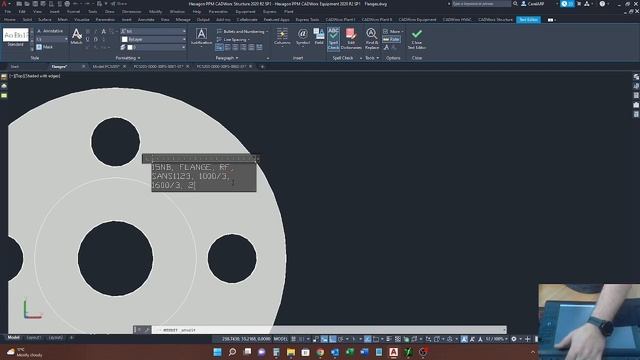640x360 pixels.
Task: Click the command line input
Action: pos(329,330)
